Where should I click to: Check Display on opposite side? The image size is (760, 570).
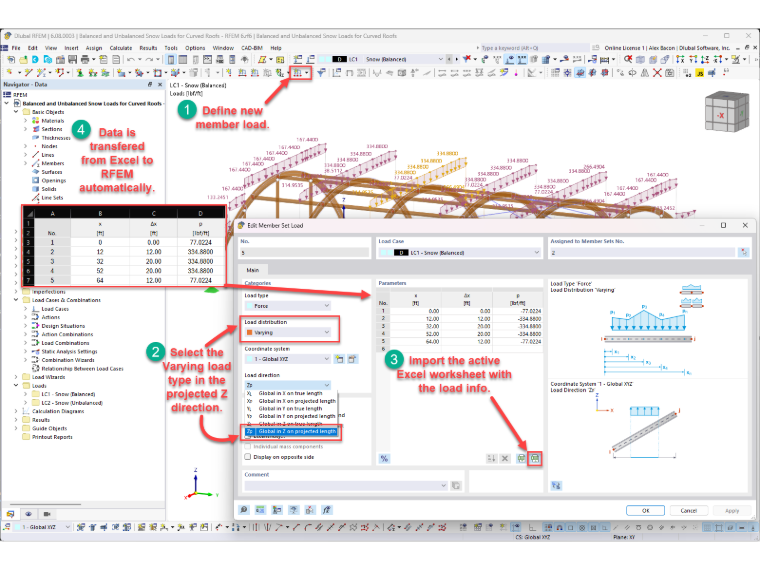coord(248,457)
